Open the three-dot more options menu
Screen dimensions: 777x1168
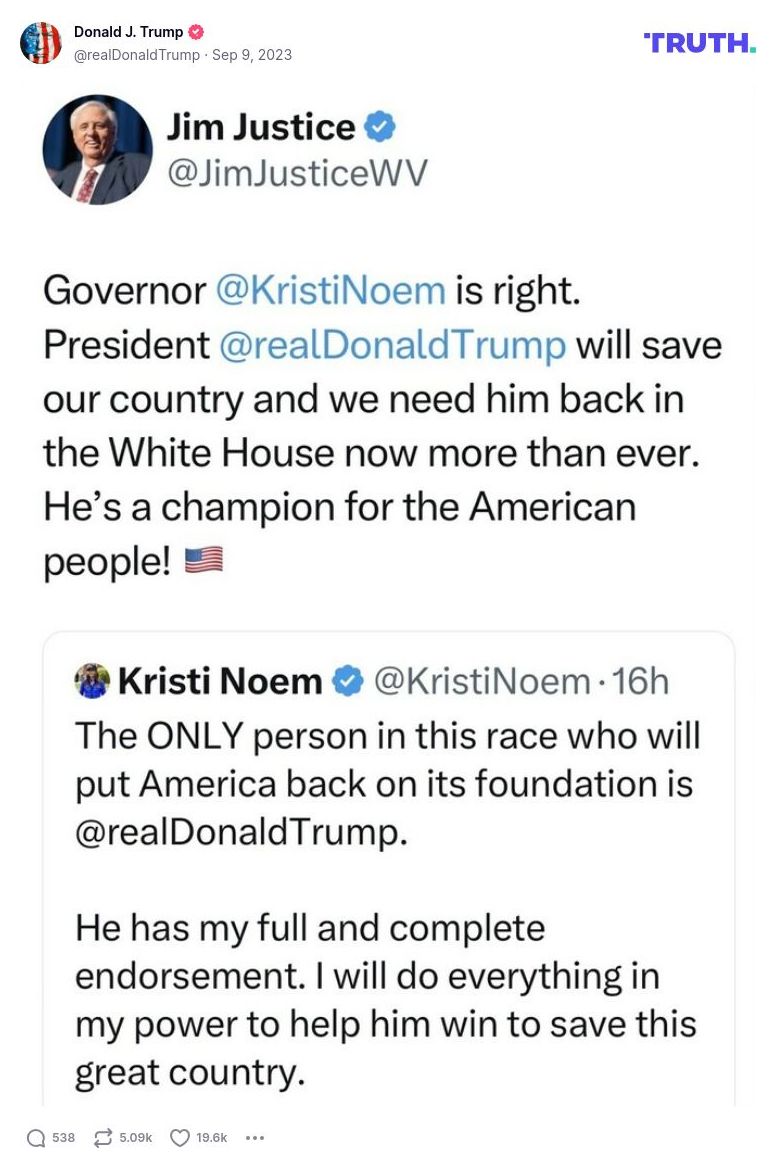[x=255, y=1138]
